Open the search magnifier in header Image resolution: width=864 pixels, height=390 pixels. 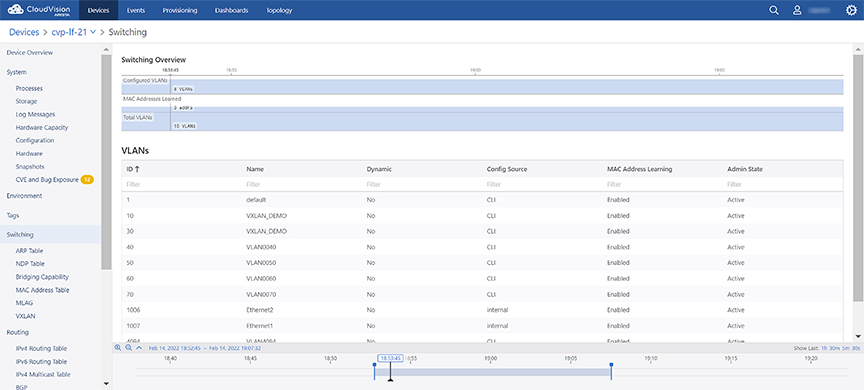(x=774, y=10)
